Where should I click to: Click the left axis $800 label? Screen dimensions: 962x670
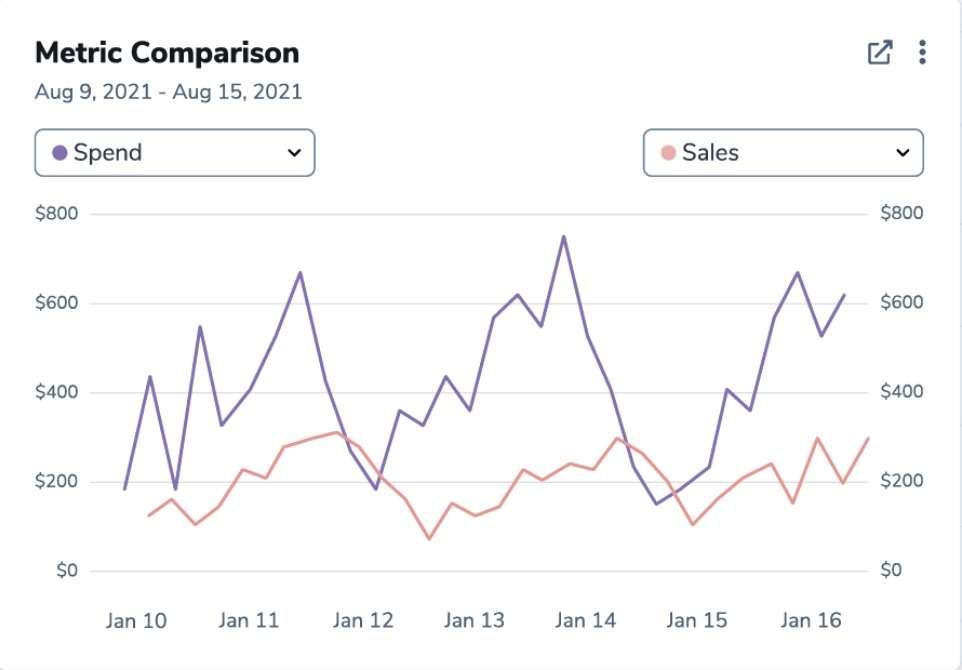click(x=56, y=214)
